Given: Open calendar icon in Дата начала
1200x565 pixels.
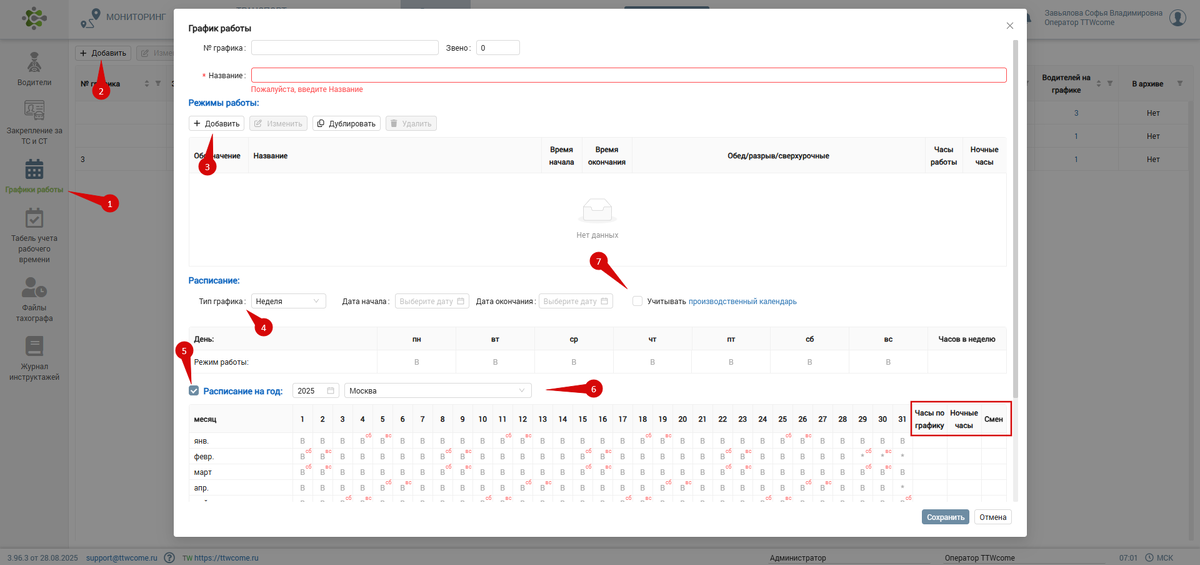Looking at the screenshot, I should (461, 301).
